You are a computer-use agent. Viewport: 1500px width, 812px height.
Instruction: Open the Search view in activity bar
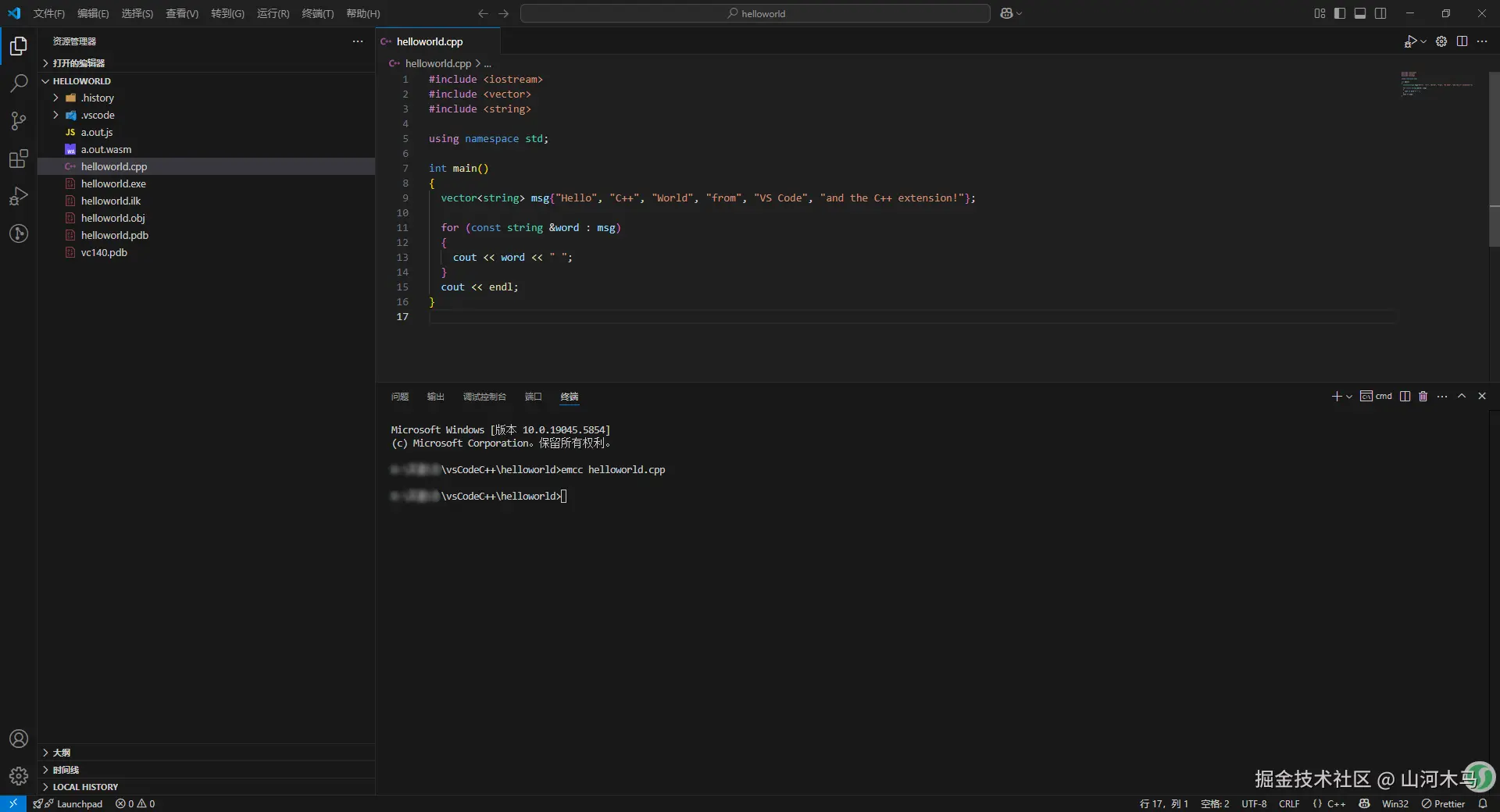coord(19,84)
